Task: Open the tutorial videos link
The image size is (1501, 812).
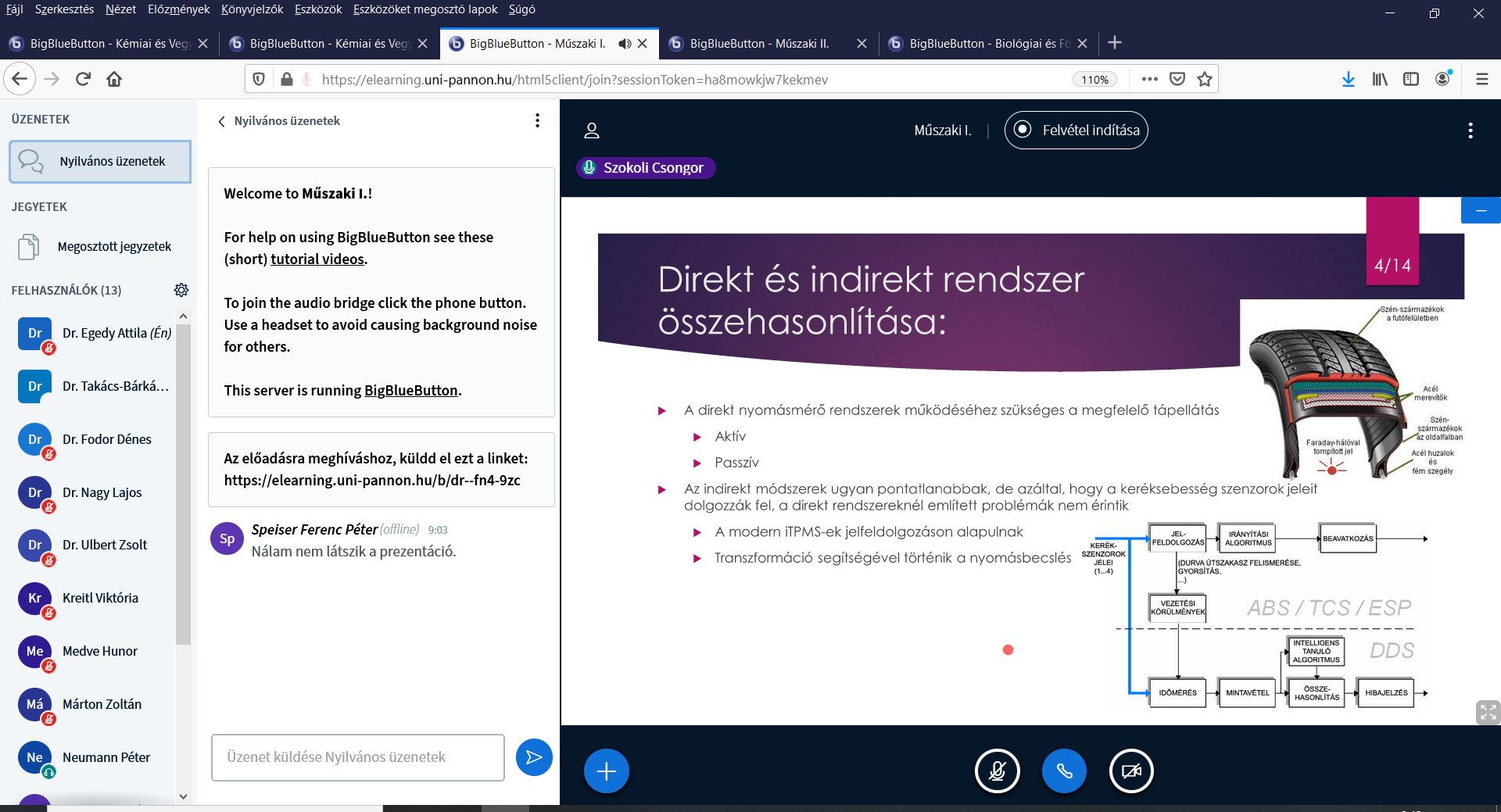Action: [317, 259]
